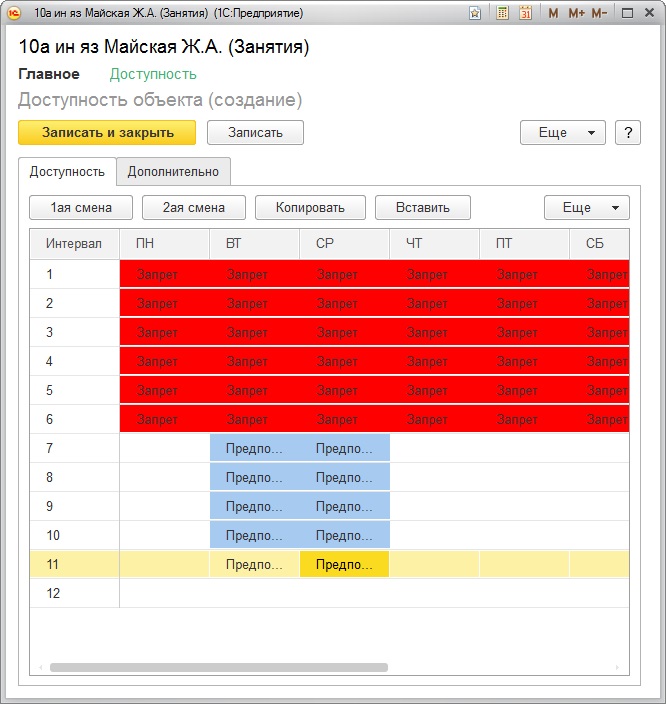Screen dimensions: 666x704
Task: Open help with the question mark button
Action: click(628, 132)
